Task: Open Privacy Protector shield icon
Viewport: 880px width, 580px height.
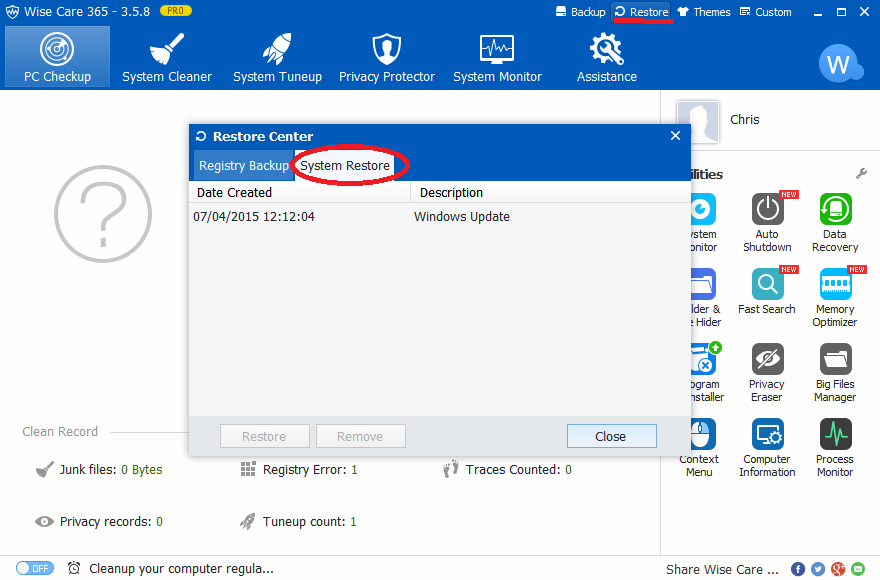Action: [x=387, y=49]
